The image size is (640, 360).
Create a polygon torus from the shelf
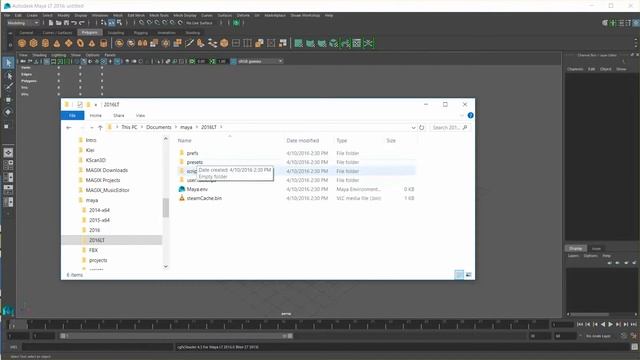(x=80, y=43)
